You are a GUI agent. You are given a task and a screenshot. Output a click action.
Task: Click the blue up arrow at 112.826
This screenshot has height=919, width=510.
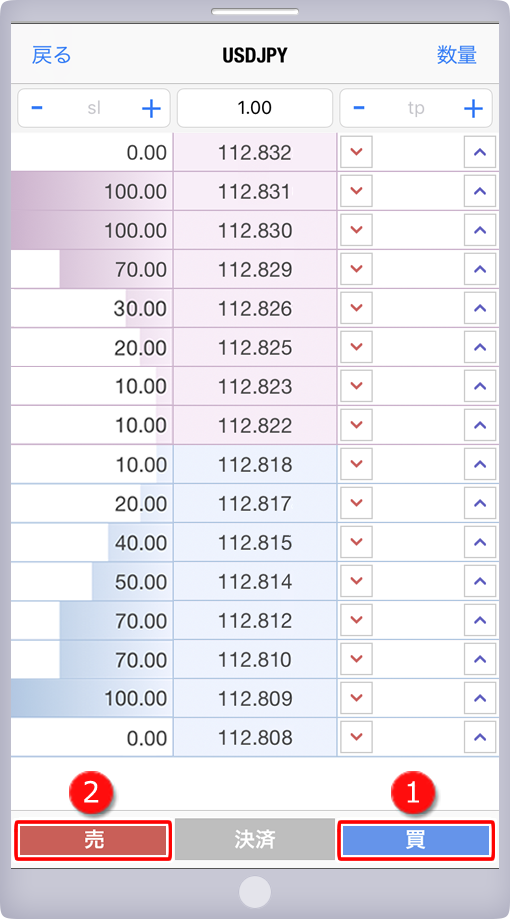(x=480, y=308)
